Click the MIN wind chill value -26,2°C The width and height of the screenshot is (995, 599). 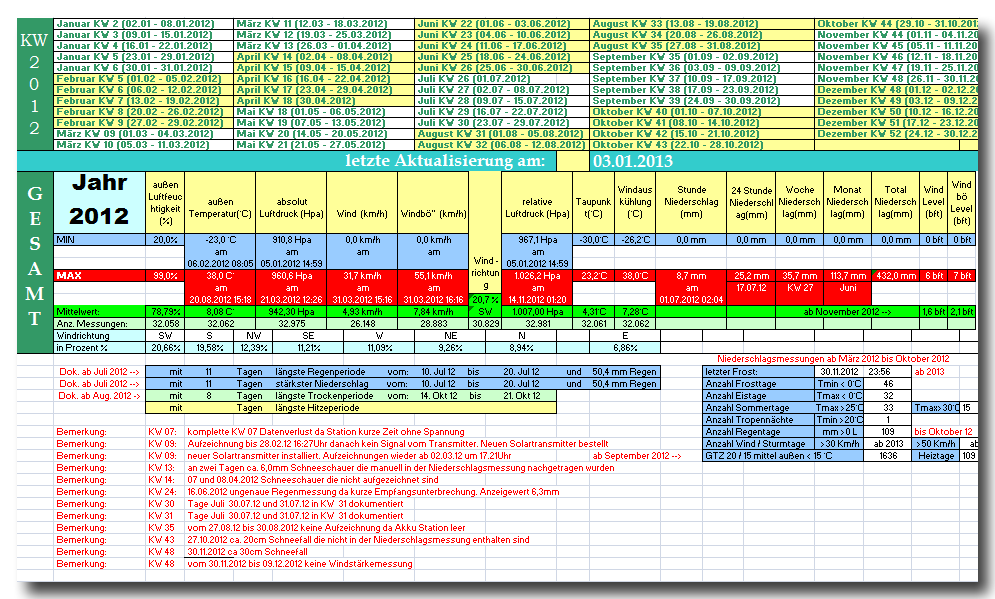coord(635,240)
